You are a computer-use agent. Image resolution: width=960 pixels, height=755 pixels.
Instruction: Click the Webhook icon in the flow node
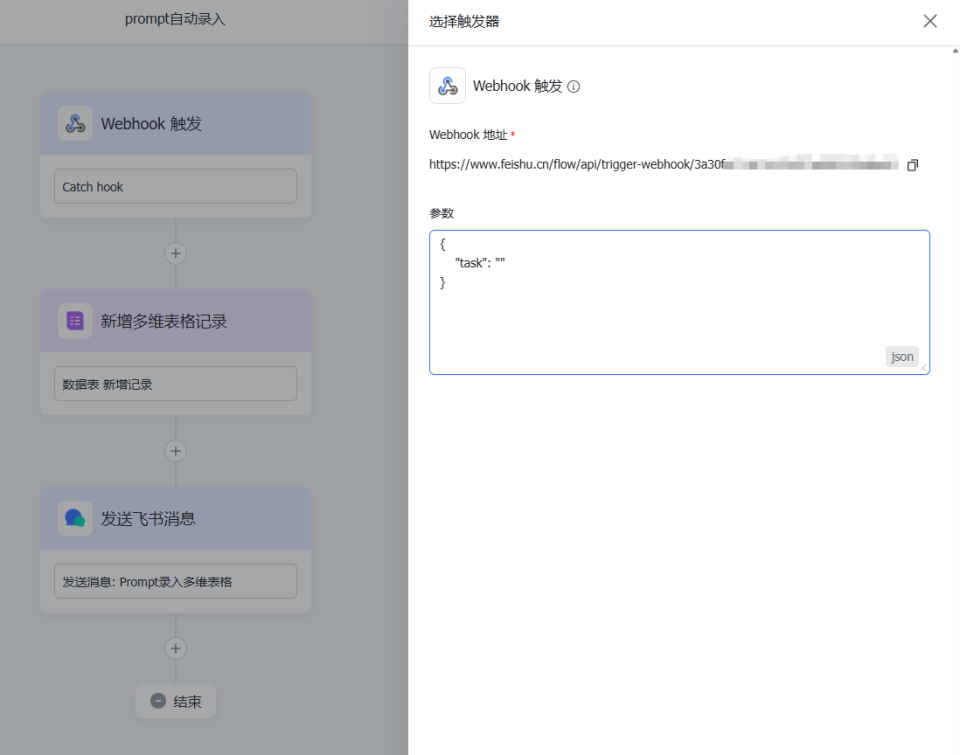(x=75, y=124)
